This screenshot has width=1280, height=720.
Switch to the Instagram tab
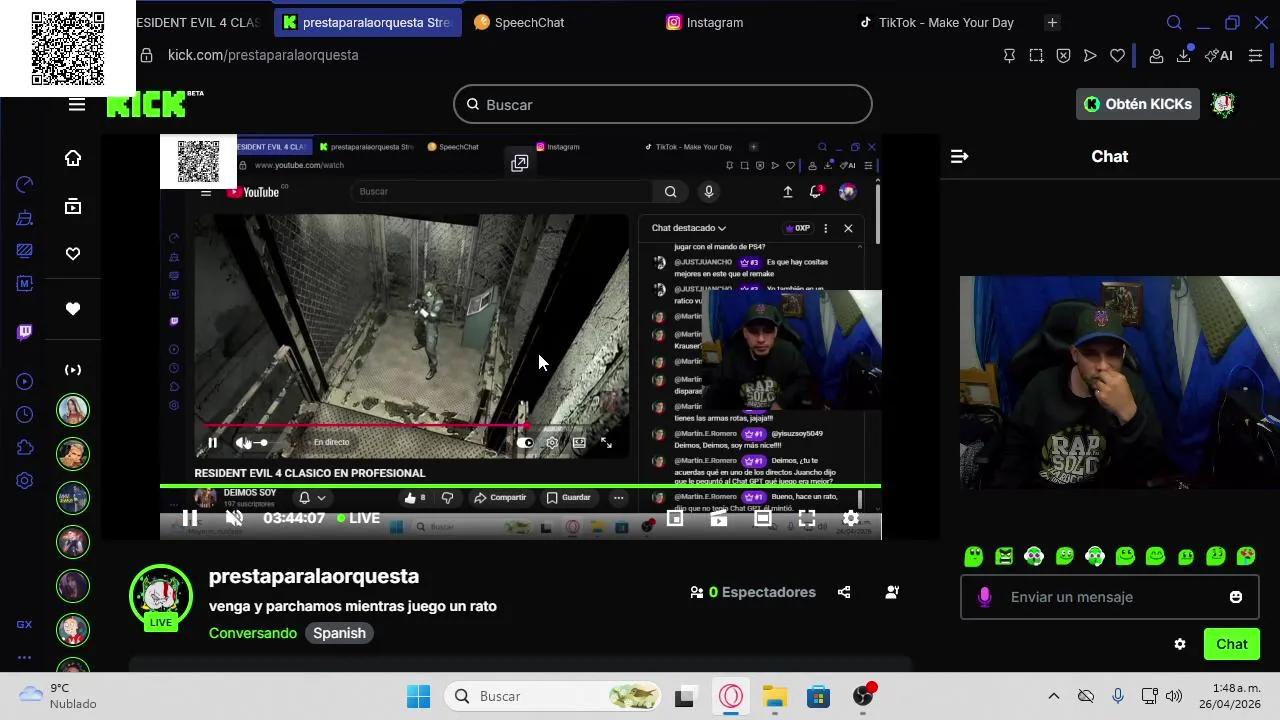[705, 22]
